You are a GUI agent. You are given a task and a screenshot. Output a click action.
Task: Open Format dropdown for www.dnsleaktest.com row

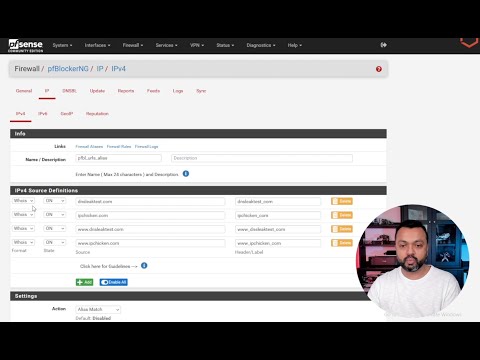[23, 228]
